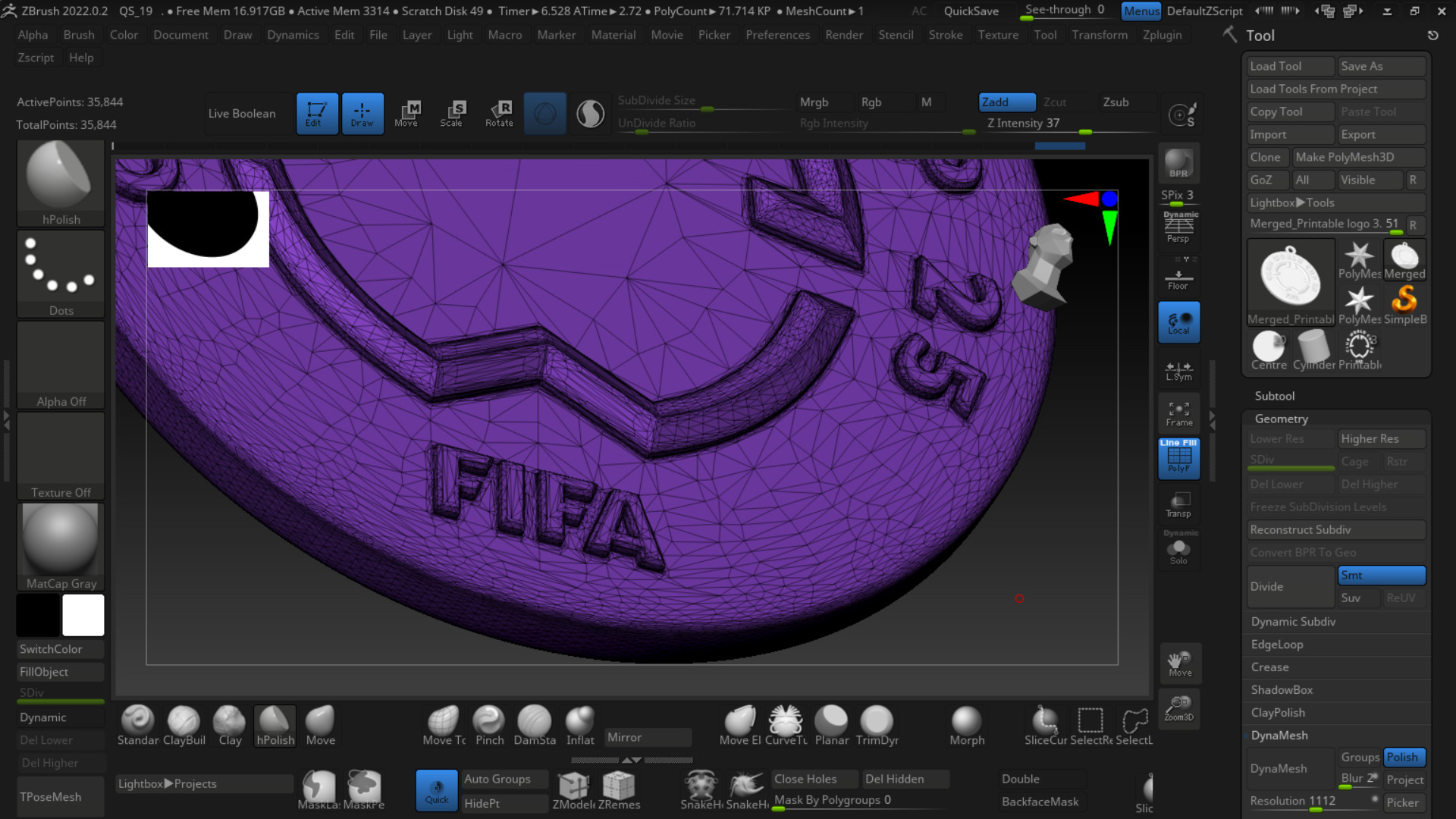Open the Dots stroke selector
The image size is (1456, 819).
pyautogui.click(x=61, y=274)
